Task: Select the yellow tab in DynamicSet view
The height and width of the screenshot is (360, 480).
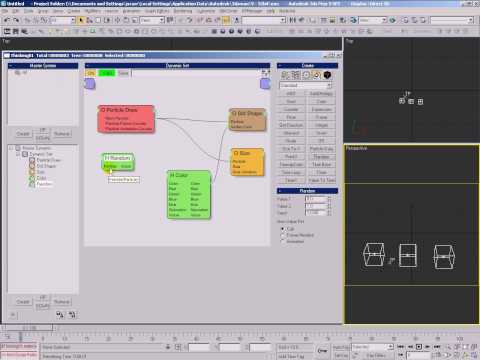Action: 91,73
